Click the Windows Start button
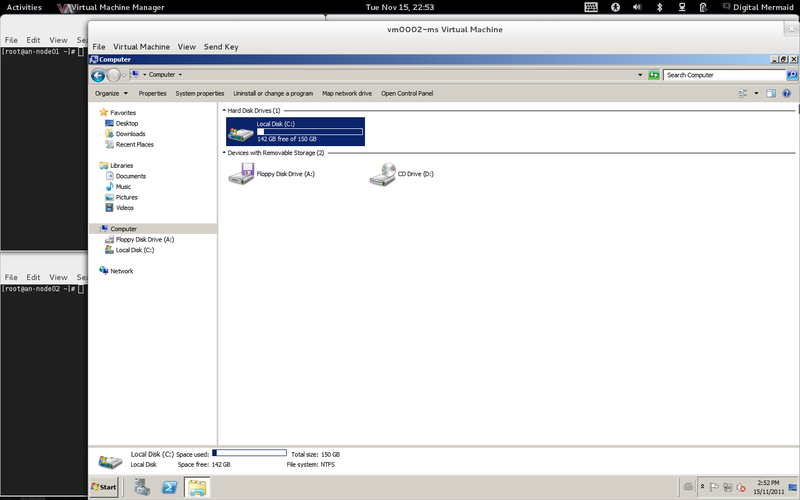This screenshot has height=500, width=800. pyautogui.click(x=104, y=487)
